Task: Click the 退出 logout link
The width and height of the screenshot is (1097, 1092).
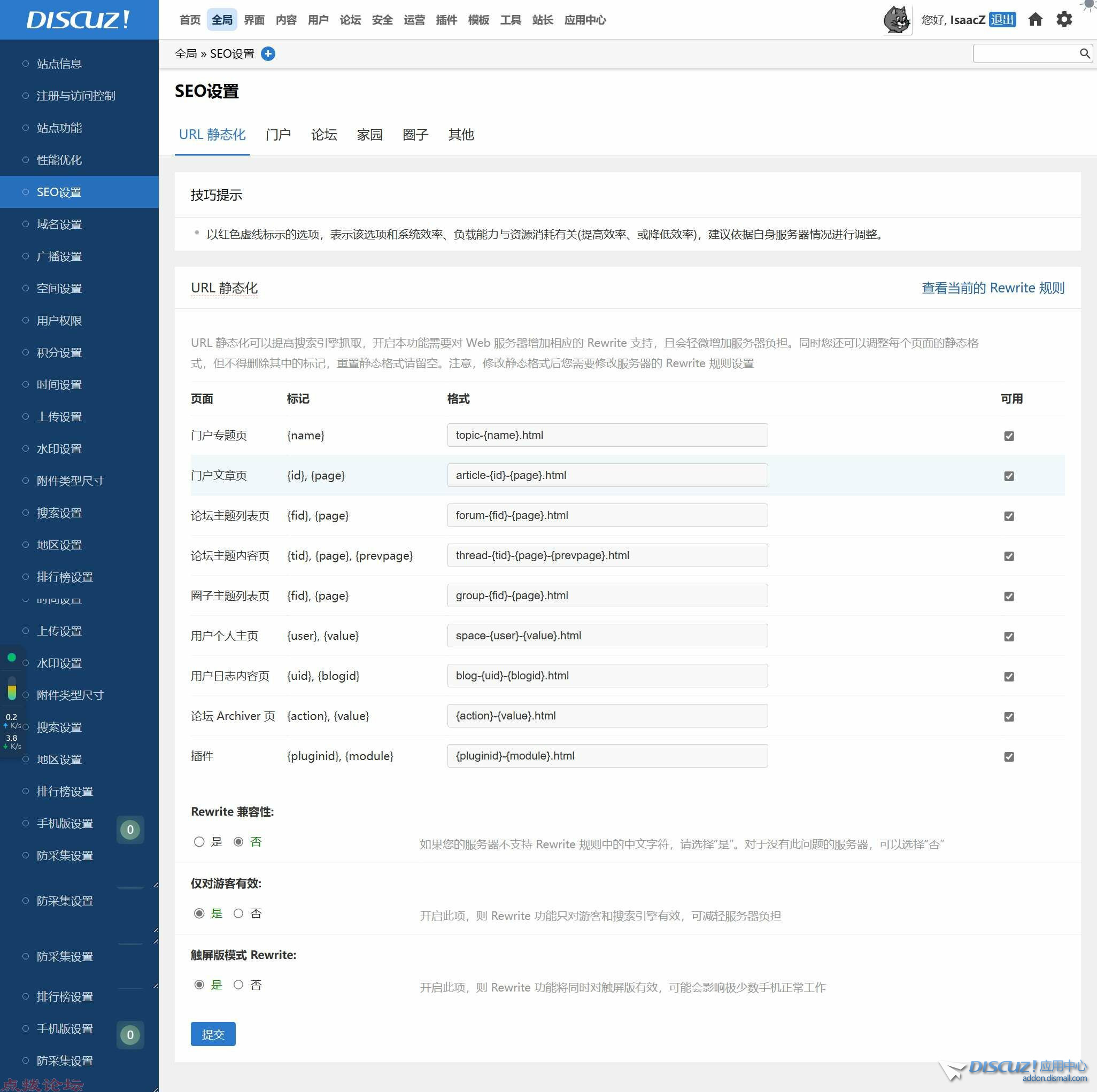Action: click(1002, 20)
